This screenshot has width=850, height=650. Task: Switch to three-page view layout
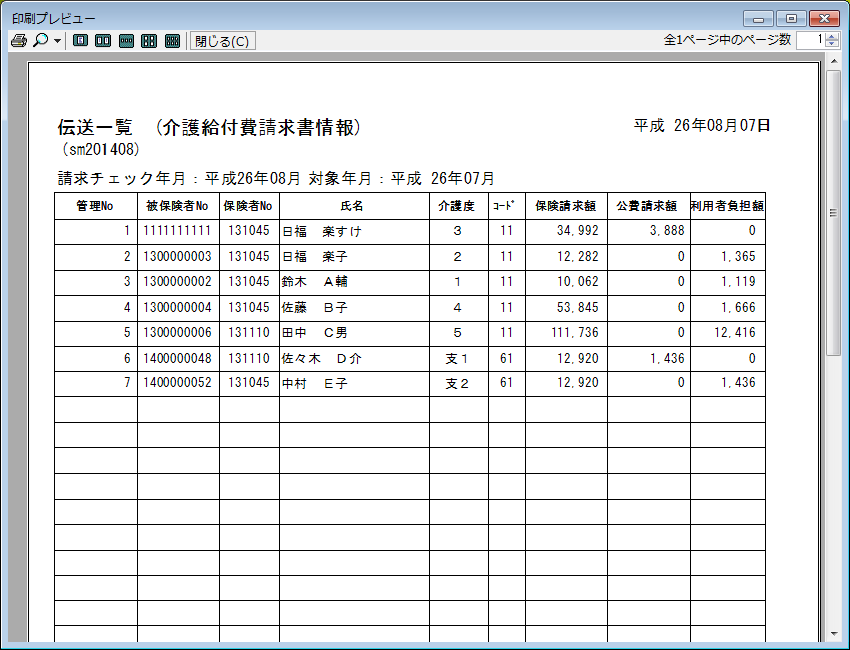(x=126, y=41)
